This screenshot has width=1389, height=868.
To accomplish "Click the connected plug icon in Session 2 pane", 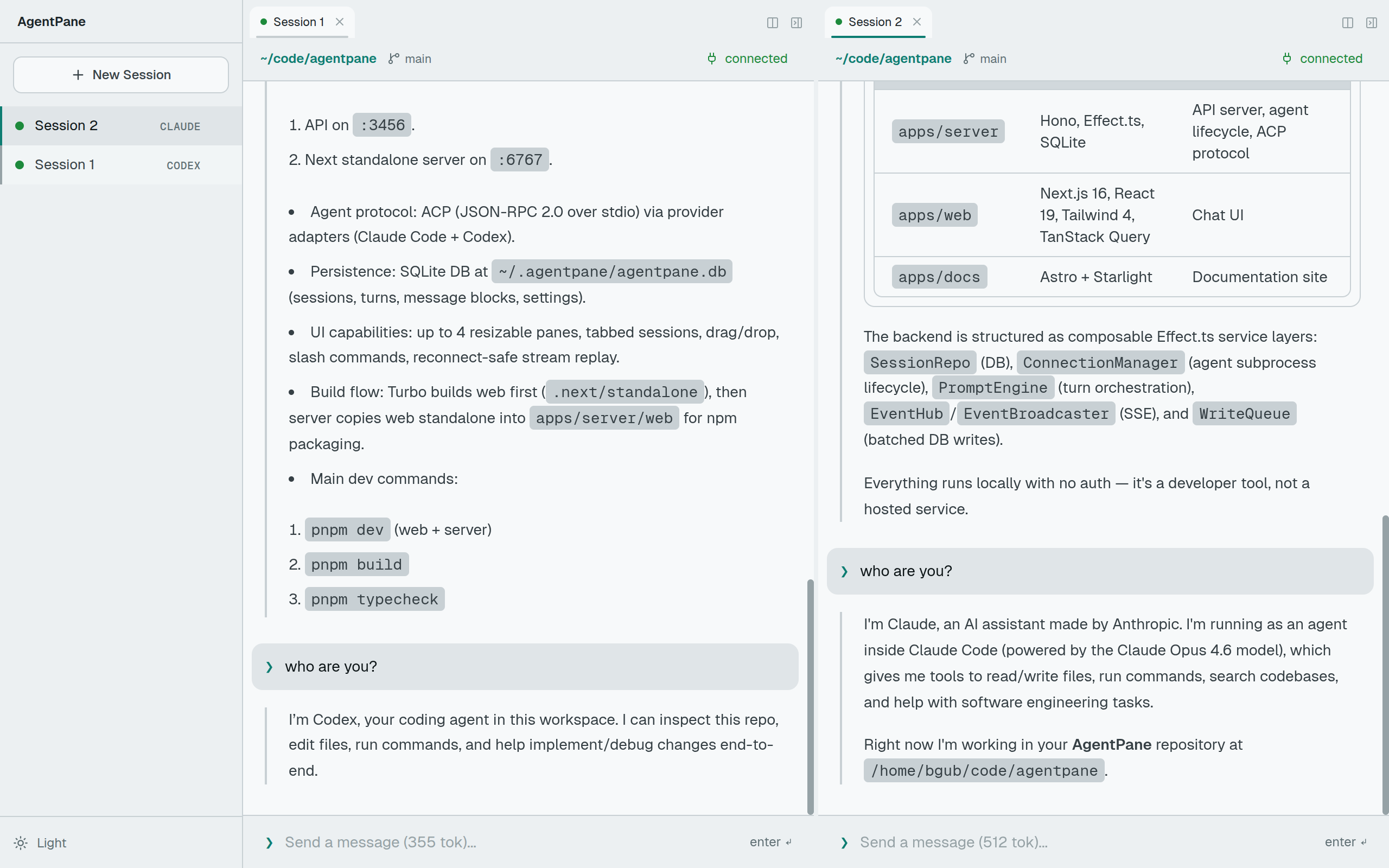I will pyautogui.click(x=1287, y=59).
